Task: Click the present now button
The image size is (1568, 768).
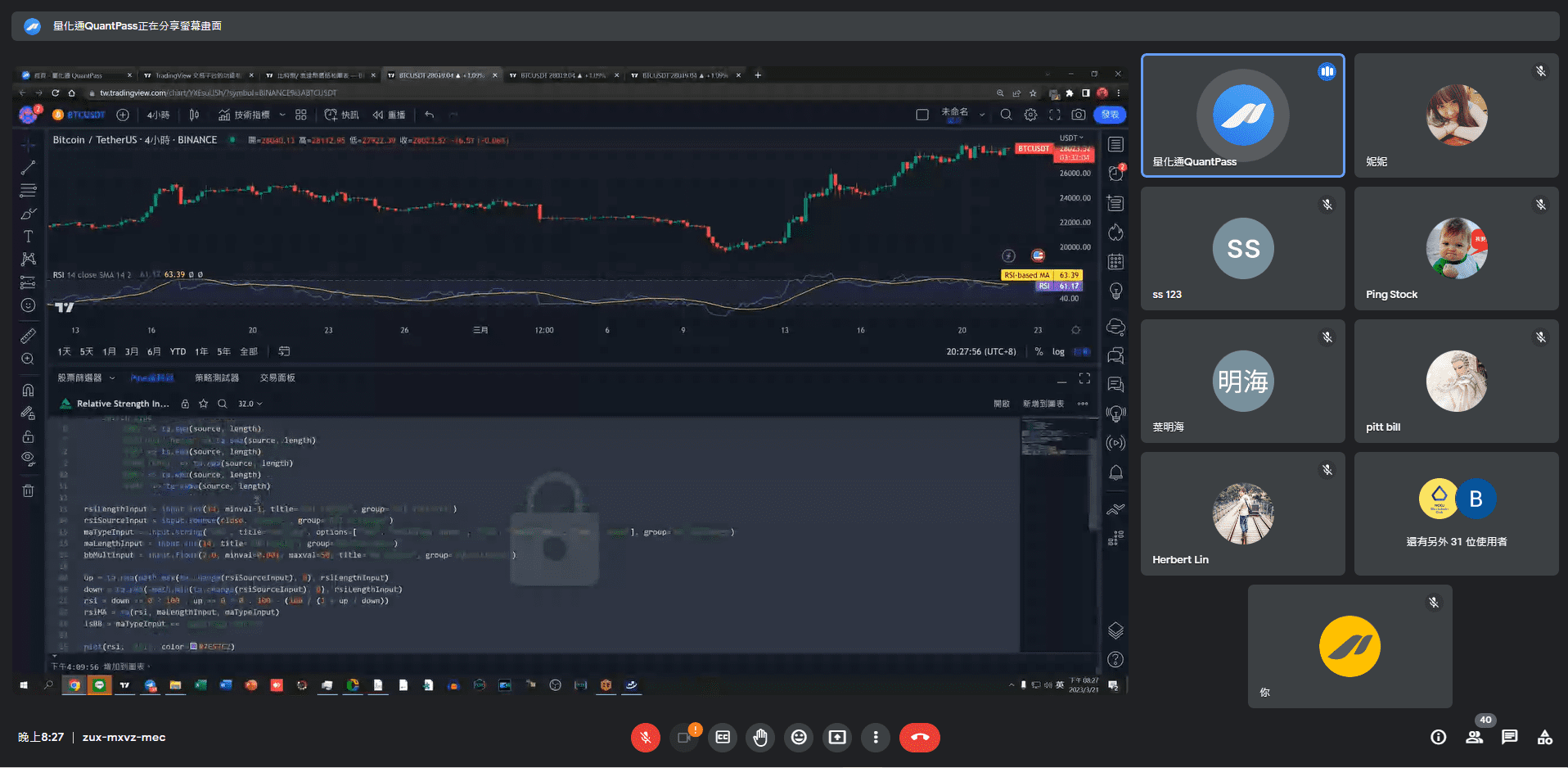Action: click(837, 738)
